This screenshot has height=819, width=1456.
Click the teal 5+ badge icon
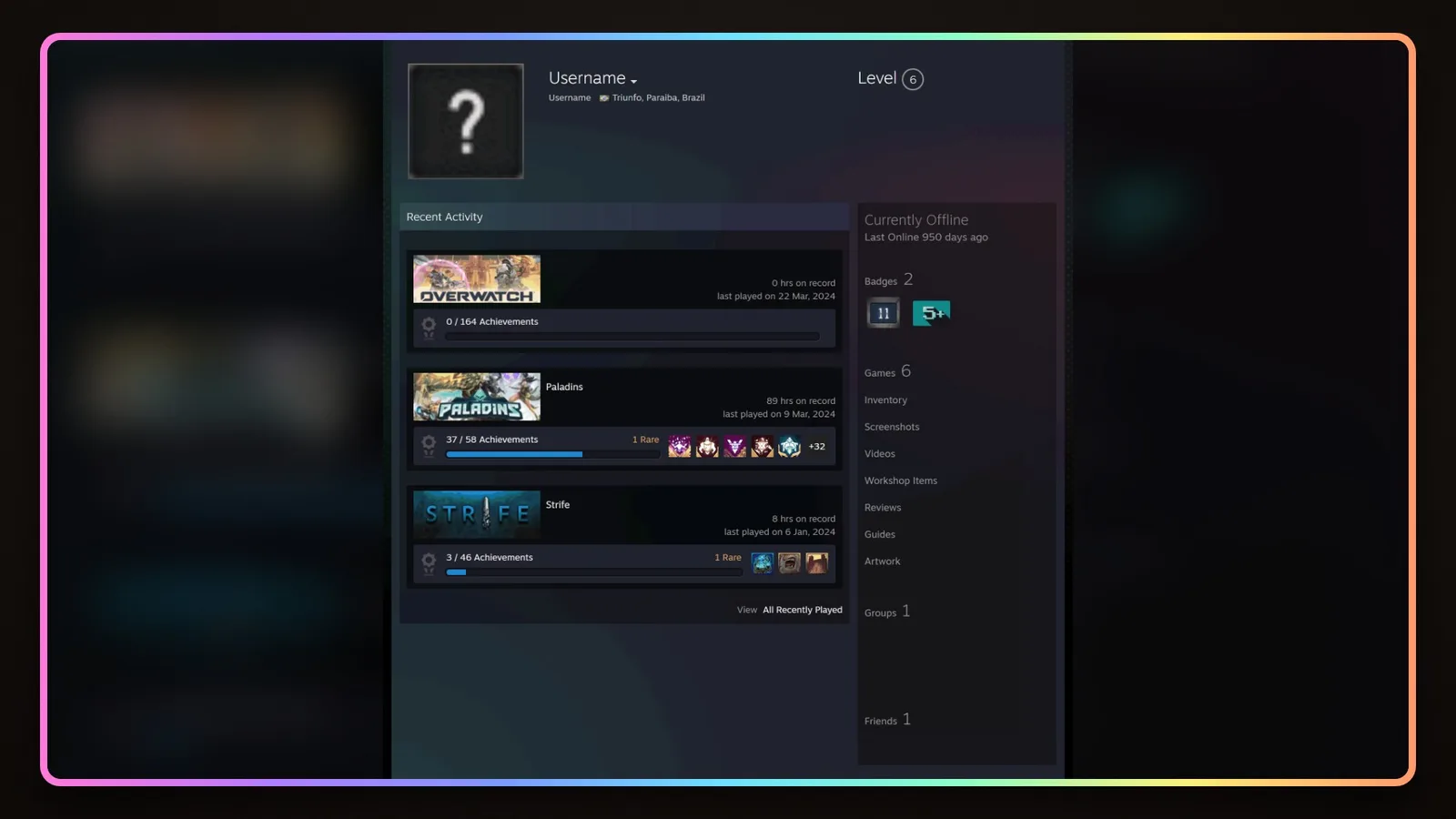point(931,313)
